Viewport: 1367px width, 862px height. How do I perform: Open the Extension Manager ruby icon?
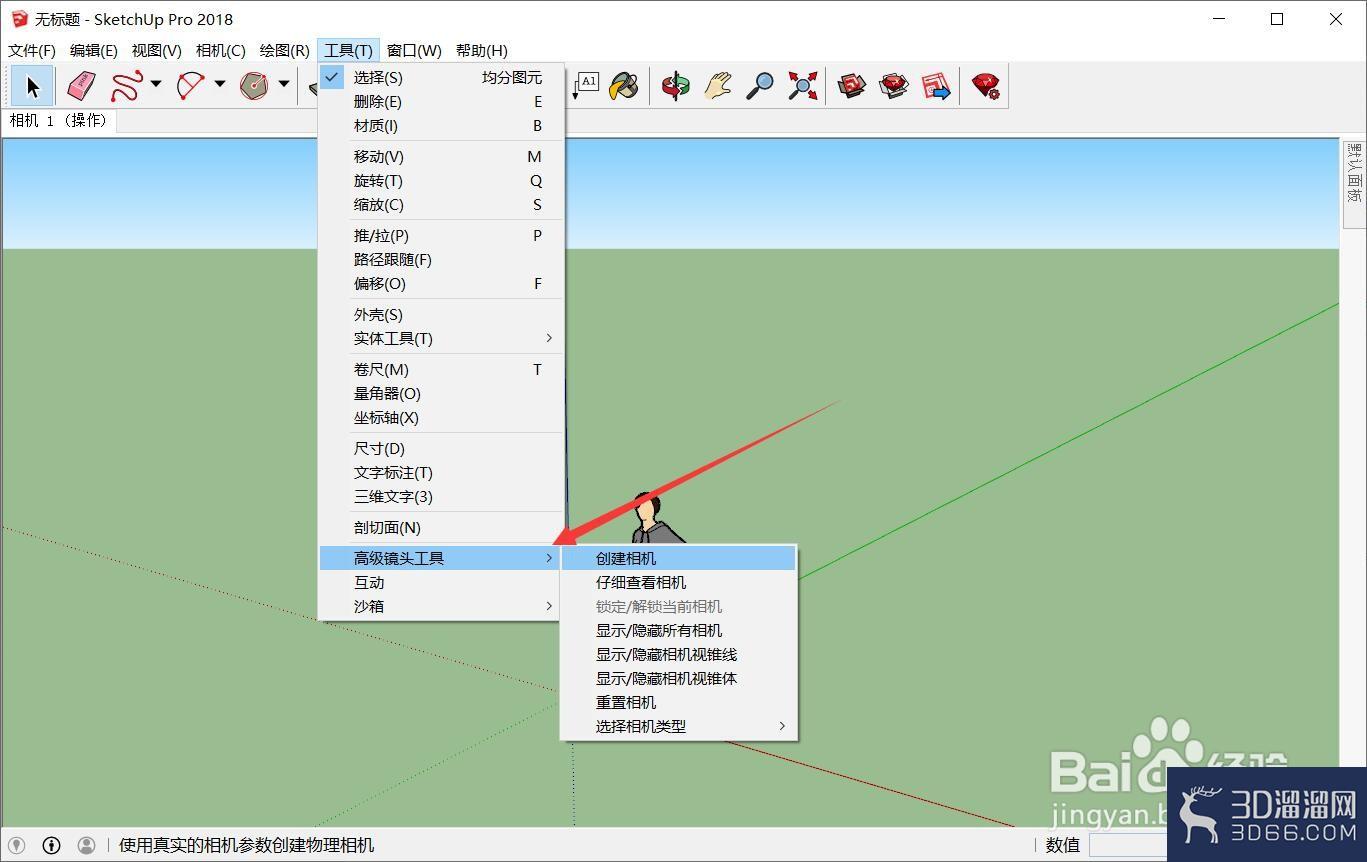pos(986,86)
